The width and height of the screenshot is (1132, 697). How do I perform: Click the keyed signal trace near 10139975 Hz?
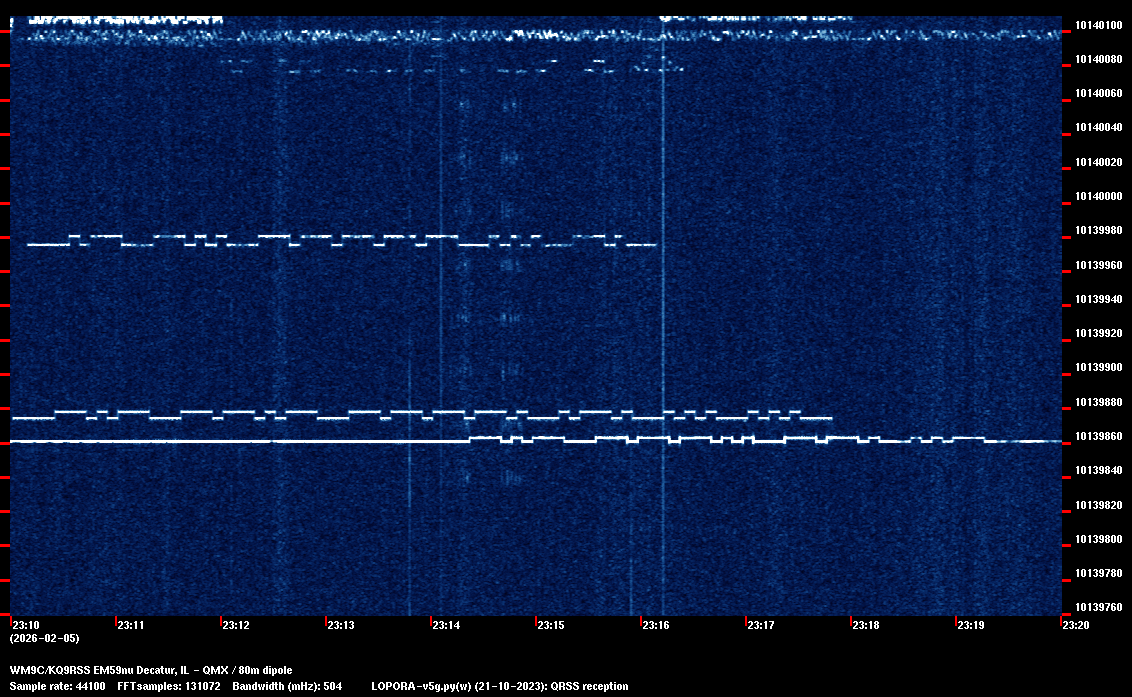300,240
